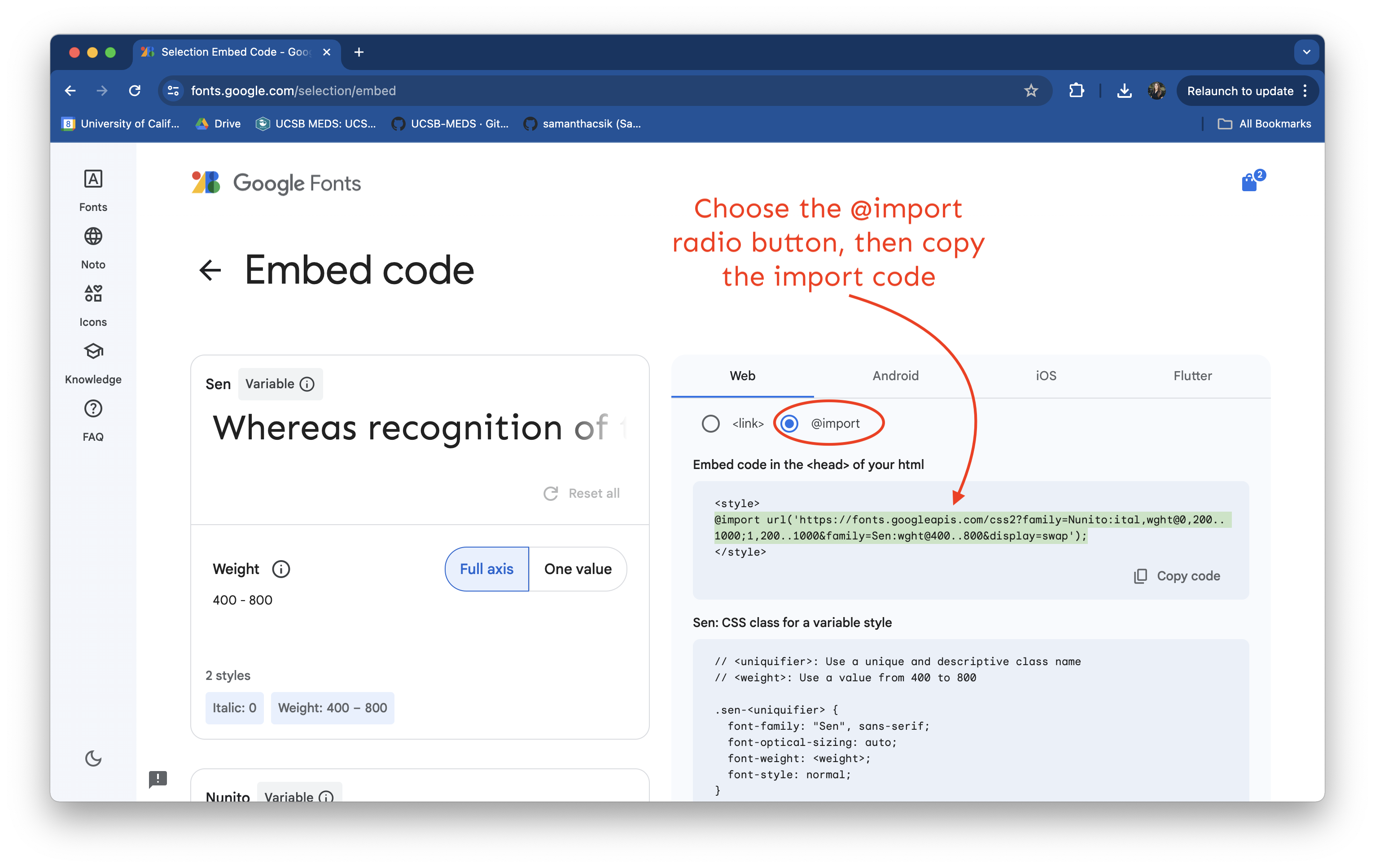Image resolution: width=1375 pixels, height=868 pixels.
Task: Select the @import radio button
Action: click(789, 423)
